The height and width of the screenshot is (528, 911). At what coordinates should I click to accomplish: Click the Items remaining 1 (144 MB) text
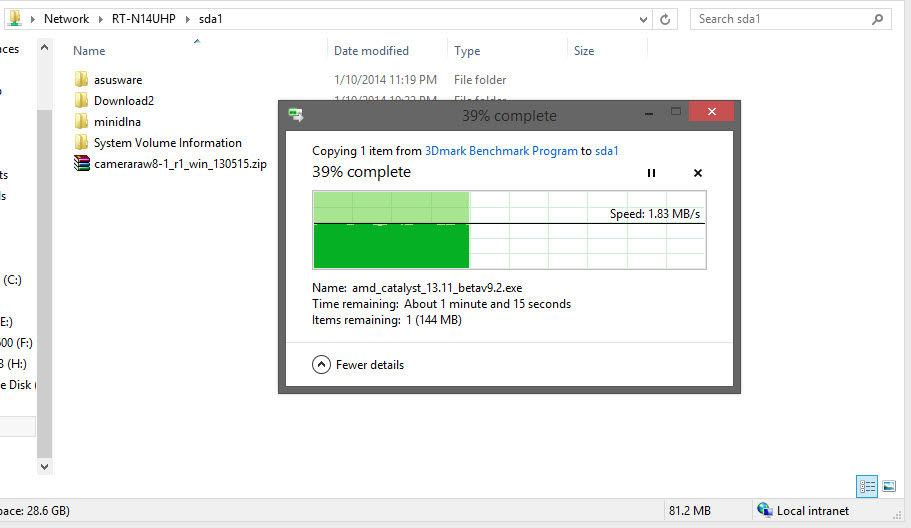387,320
